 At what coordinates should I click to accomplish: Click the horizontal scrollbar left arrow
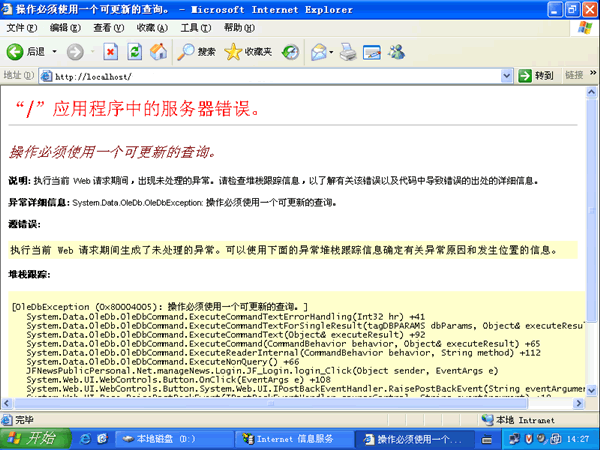click(x=7, y=403)
